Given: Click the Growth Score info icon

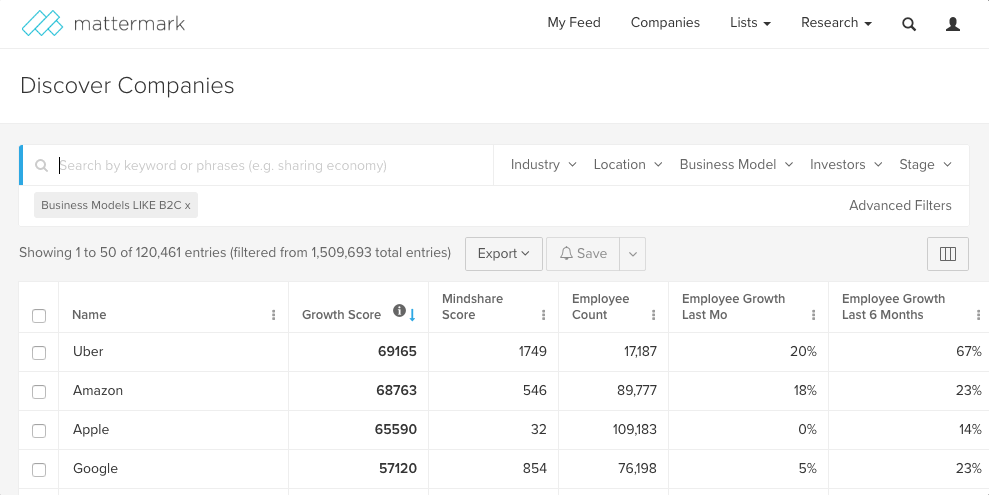Looking at the screenshot, I should (x=399, y=310).
